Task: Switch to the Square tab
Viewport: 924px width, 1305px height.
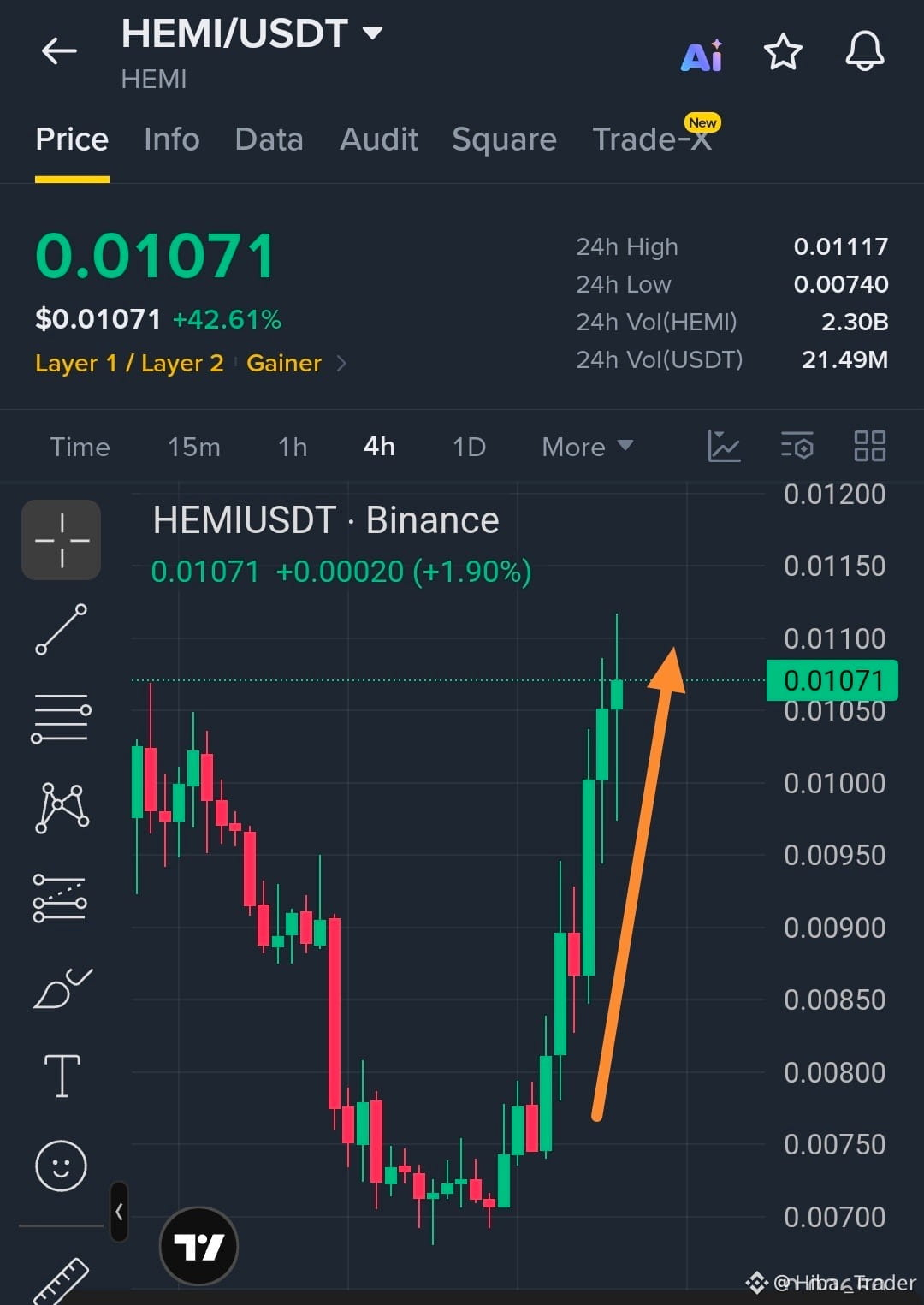Action: (x=504, y=139)
